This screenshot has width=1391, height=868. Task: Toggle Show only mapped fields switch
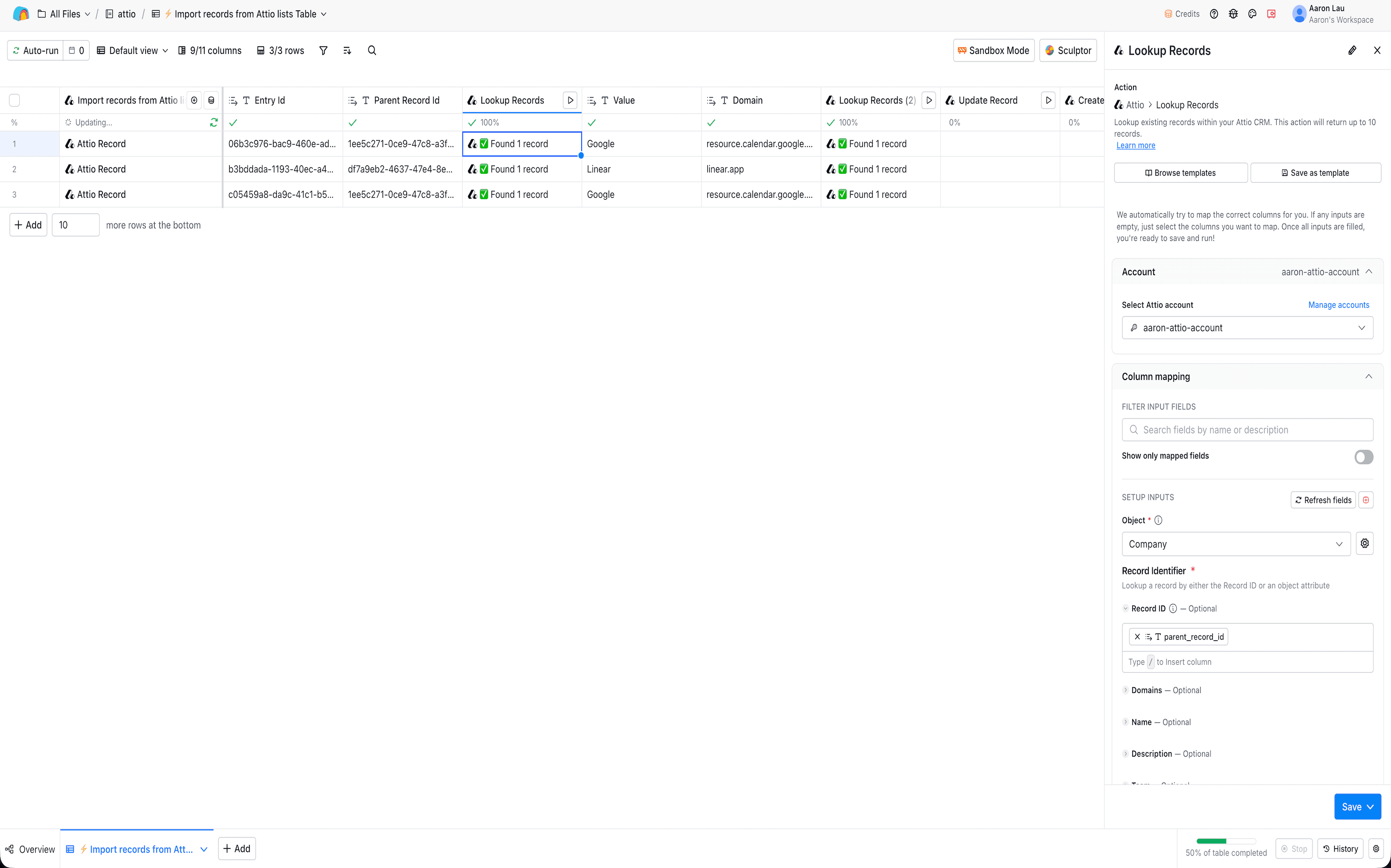coord(1363,457)
